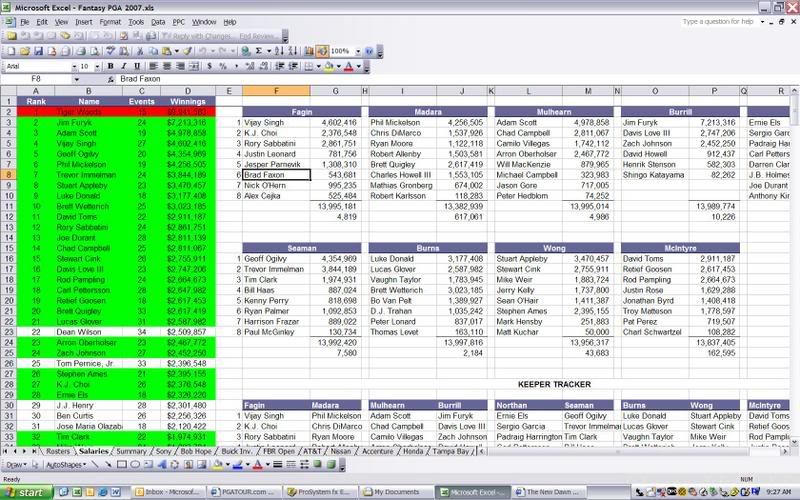The image size is (800, 500).
Task: Open Print Preview from the Standard toolbar
Action: [x=94, y=51]
